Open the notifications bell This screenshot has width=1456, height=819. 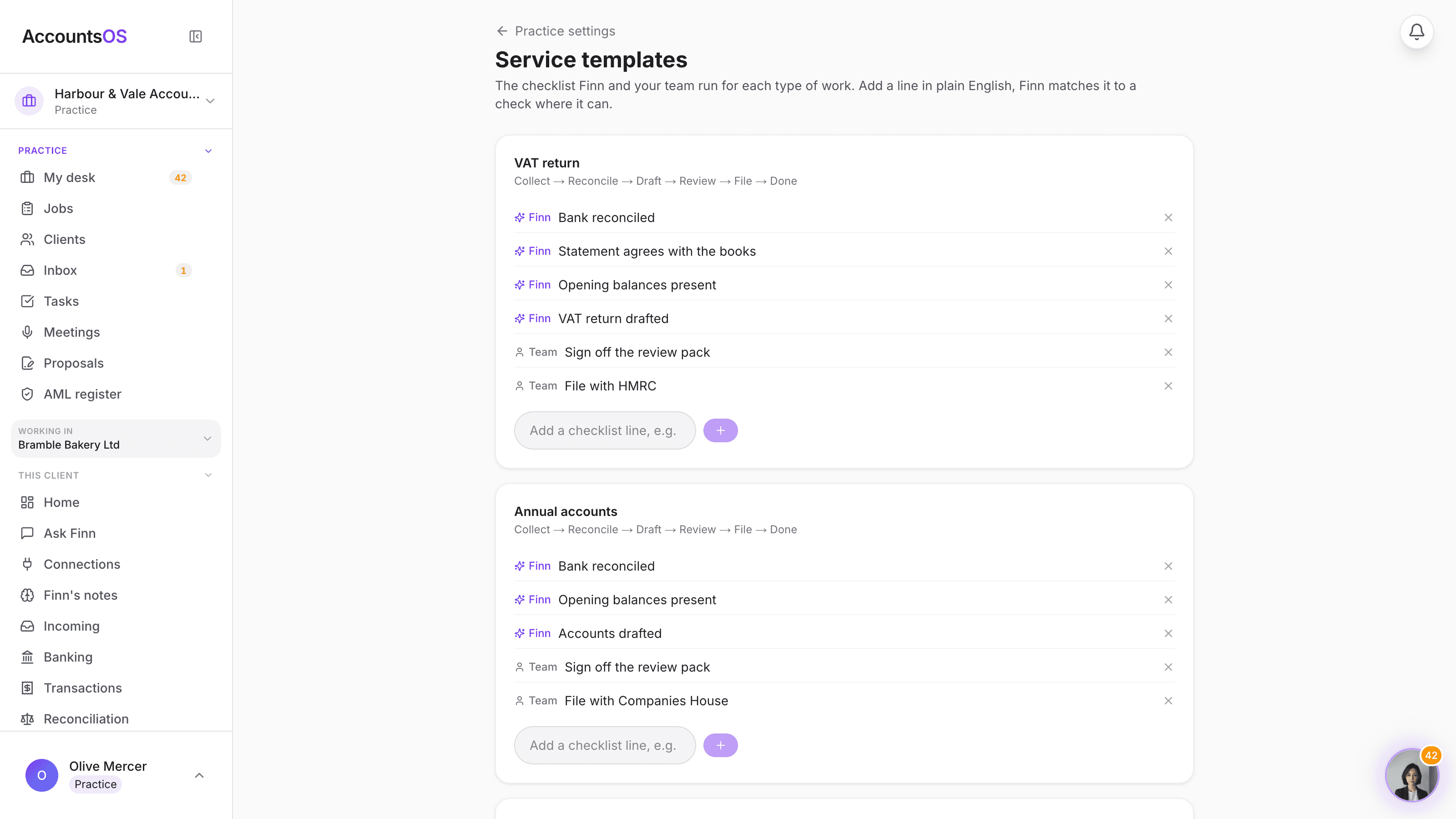pos(1416,32)
